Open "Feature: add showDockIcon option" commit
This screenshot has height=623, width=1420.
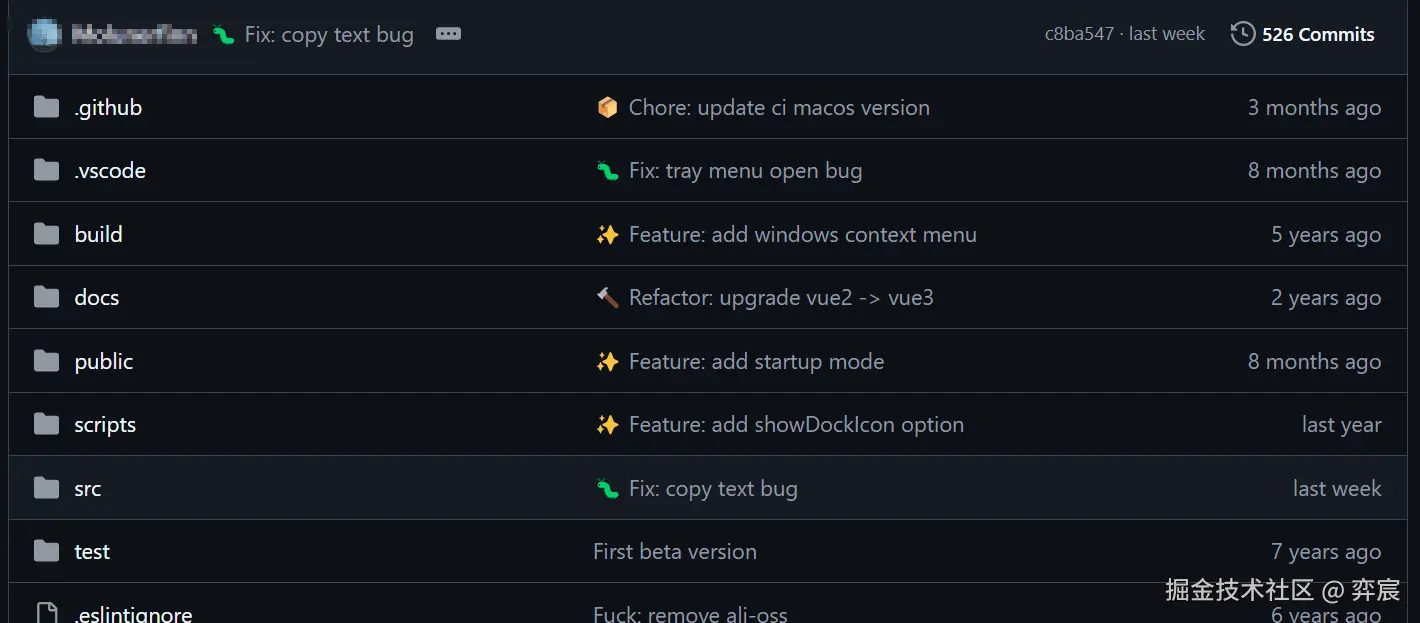pos(796,425)
